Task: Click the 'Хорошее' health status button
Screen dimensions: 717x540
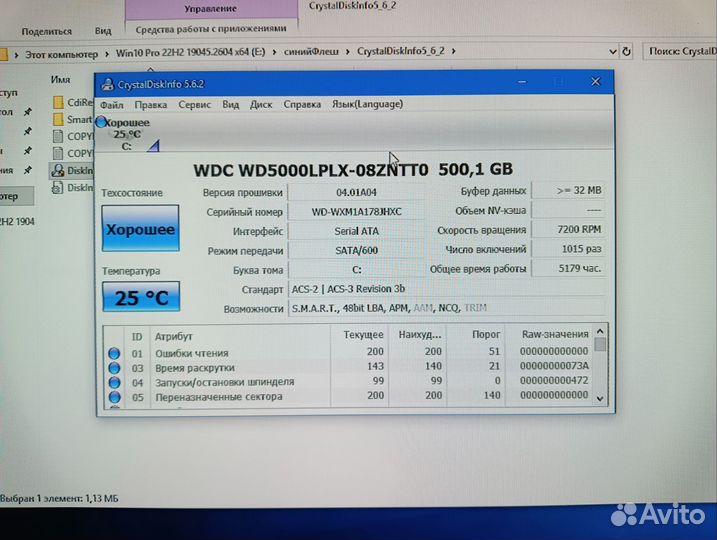Action: pos(140,230)
